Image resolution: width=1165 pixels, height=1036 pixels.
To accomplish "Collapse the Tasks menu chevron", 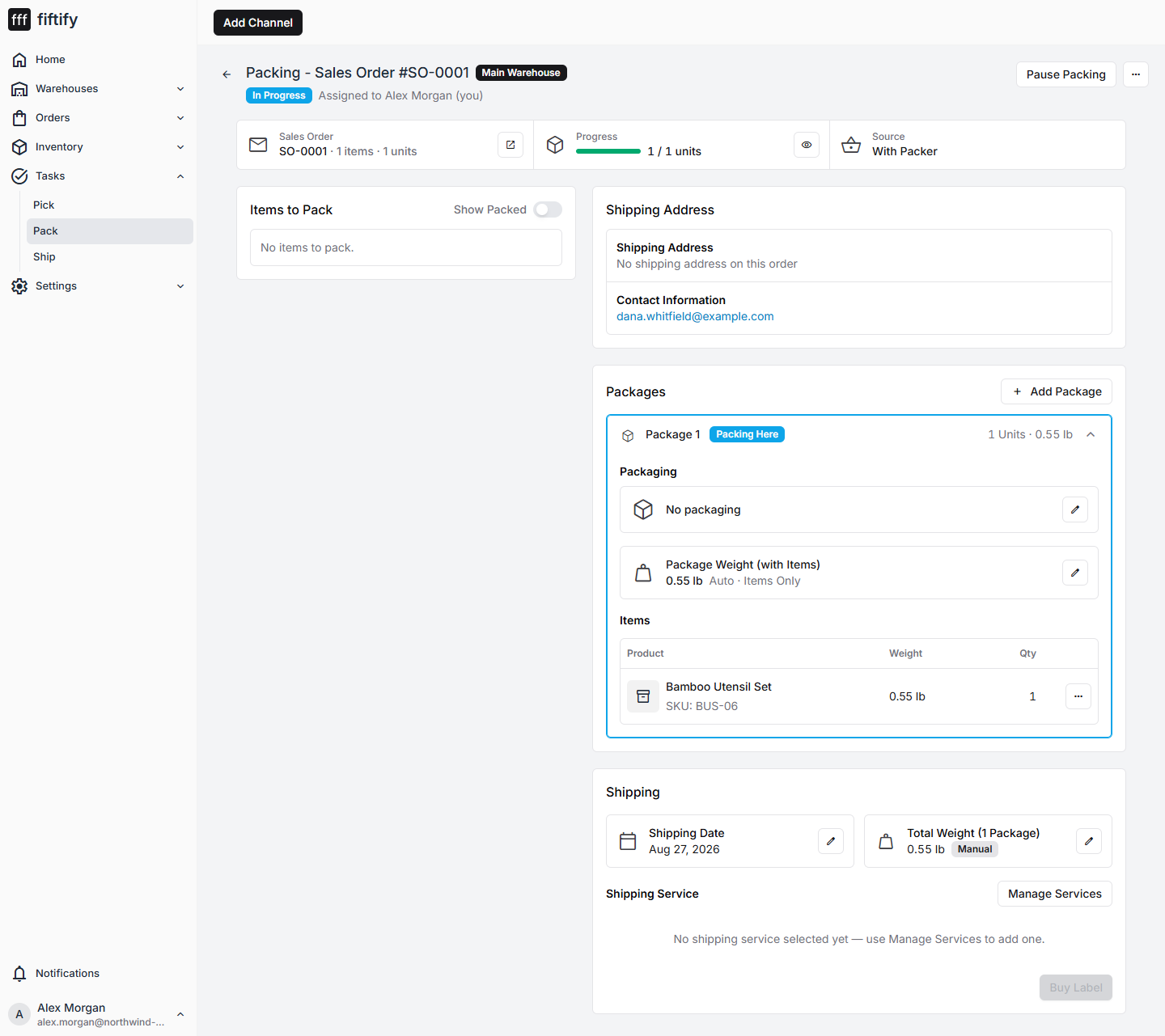I will pyautogui.click(x=180, y=176).
